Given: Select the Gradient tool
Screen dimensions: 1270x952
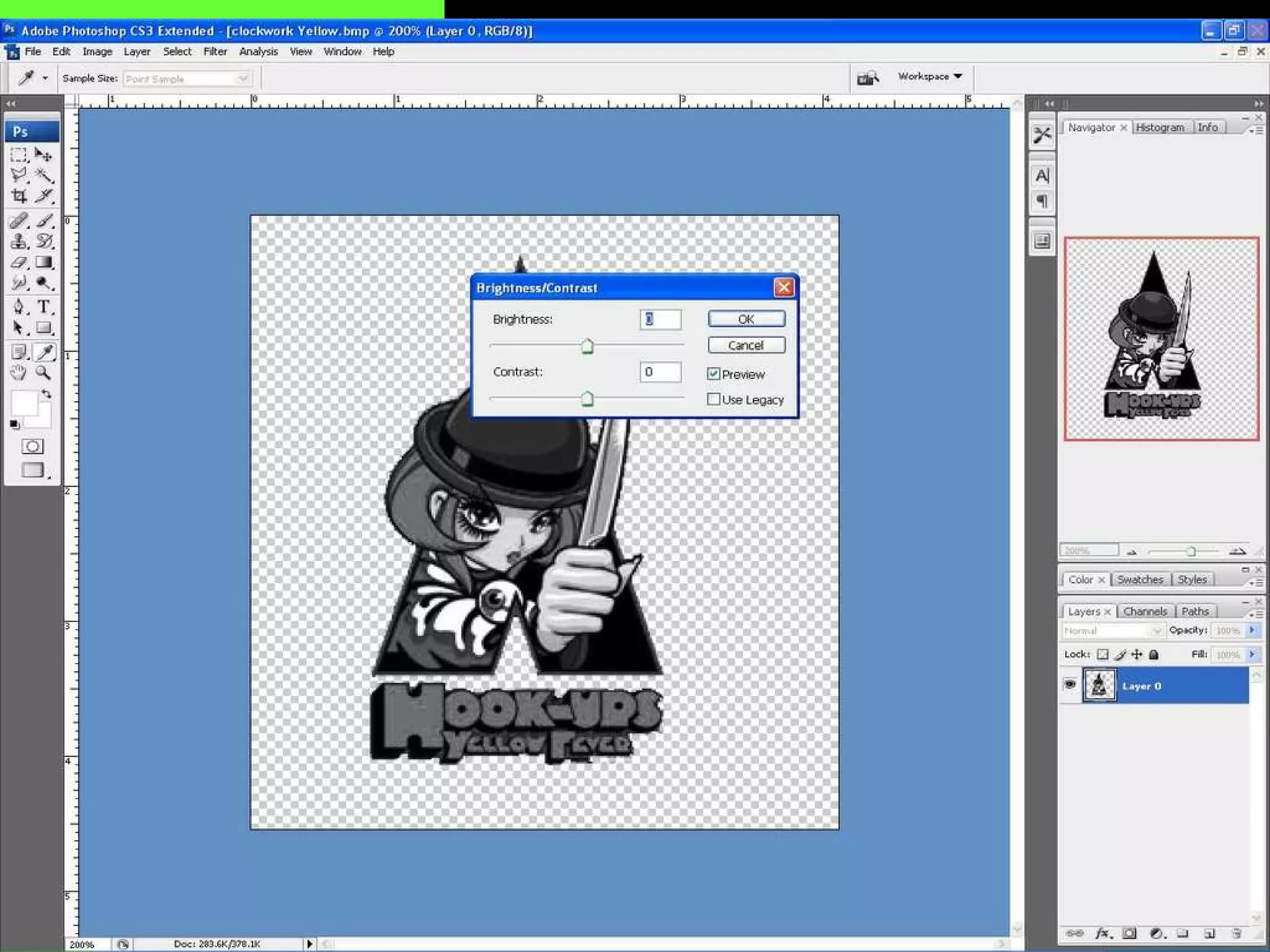Looking at the screenshot, I should tap(43, 263).
